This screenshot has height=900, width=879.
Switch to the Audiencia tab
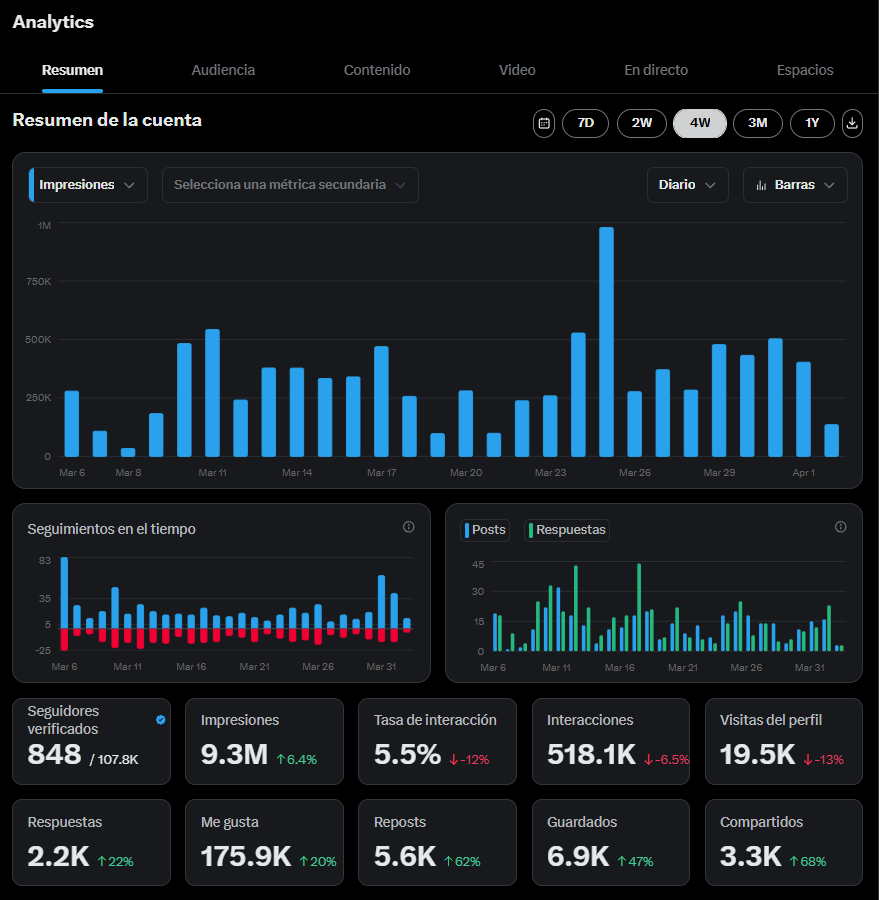point(223,70)
